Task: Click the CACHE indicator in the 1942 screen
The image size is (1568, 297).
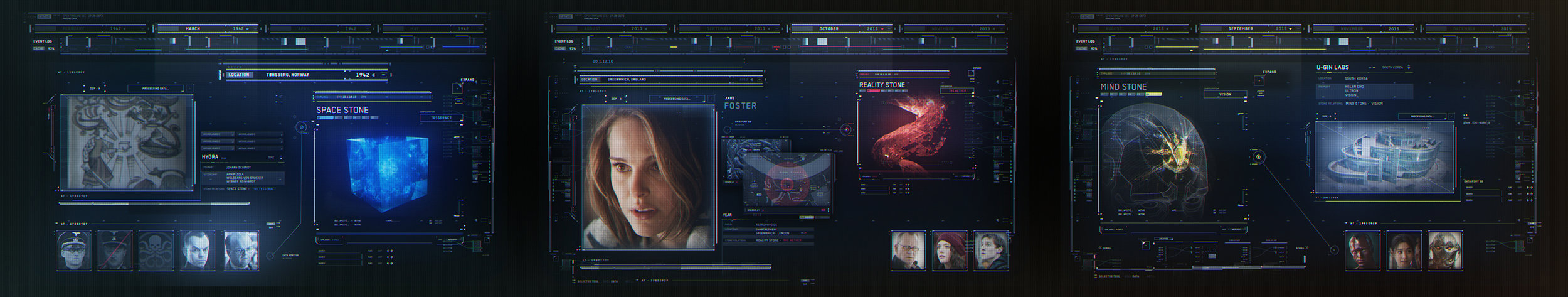Action: pos(44,48)
